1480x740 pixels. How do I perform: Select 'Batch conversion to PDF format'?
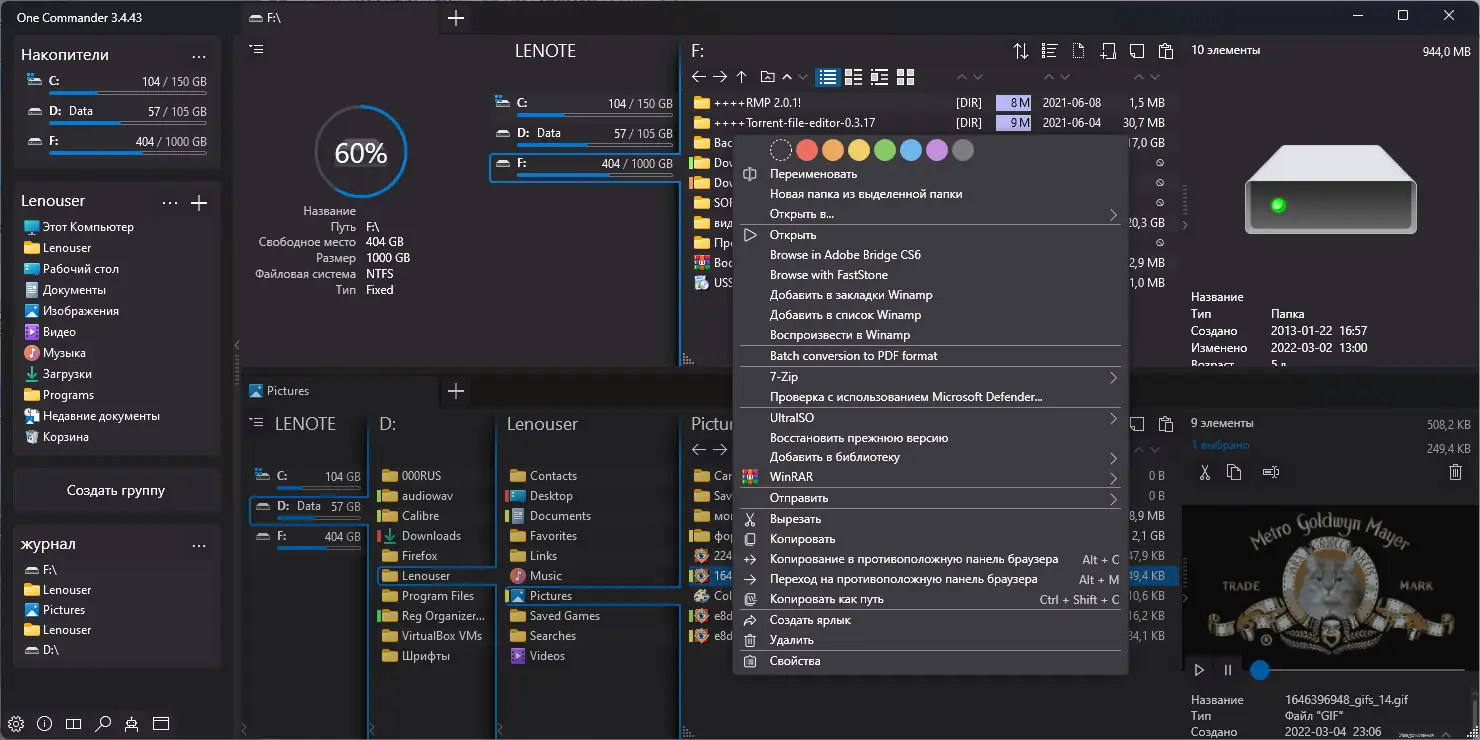(931, 356)
